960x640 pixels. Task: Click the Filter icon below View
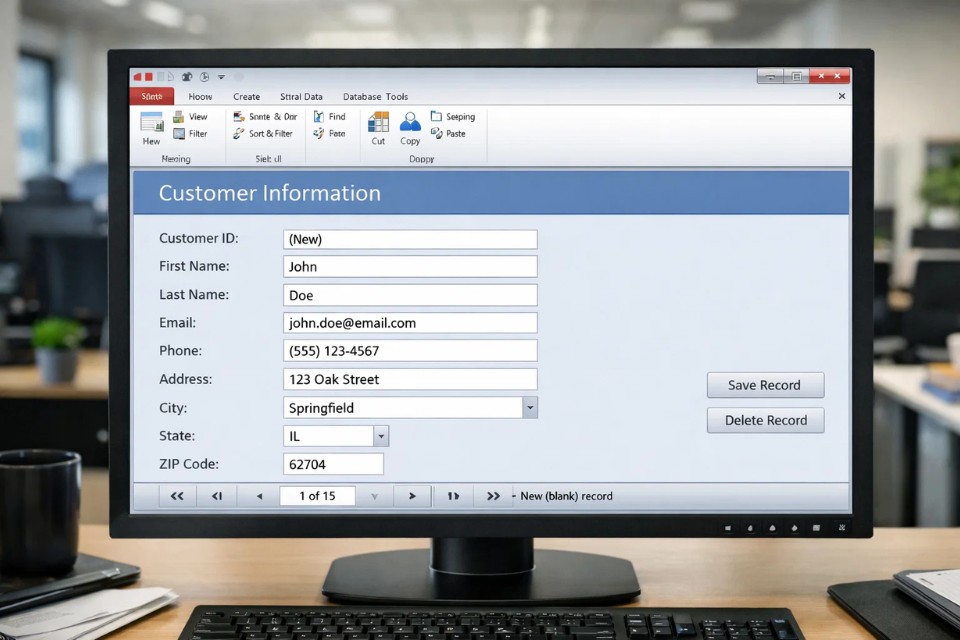coord(179,134)
